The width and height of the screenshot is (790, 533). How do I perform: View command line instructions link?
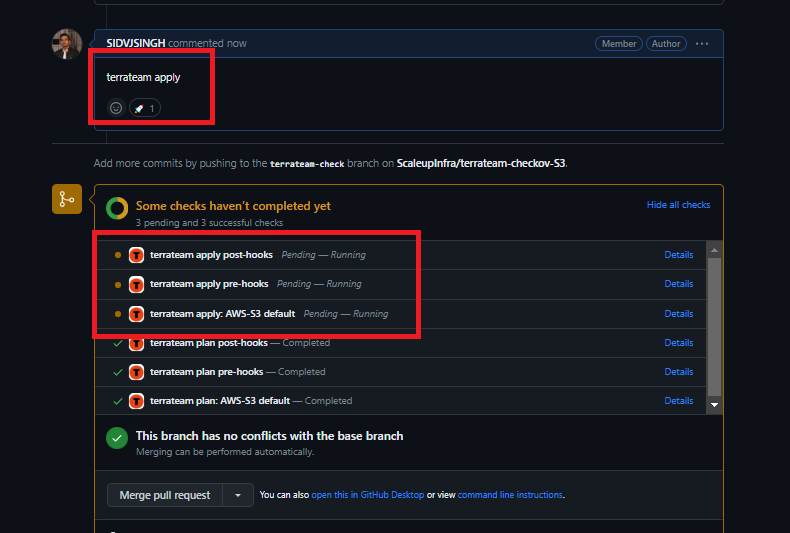coord(510,495)
